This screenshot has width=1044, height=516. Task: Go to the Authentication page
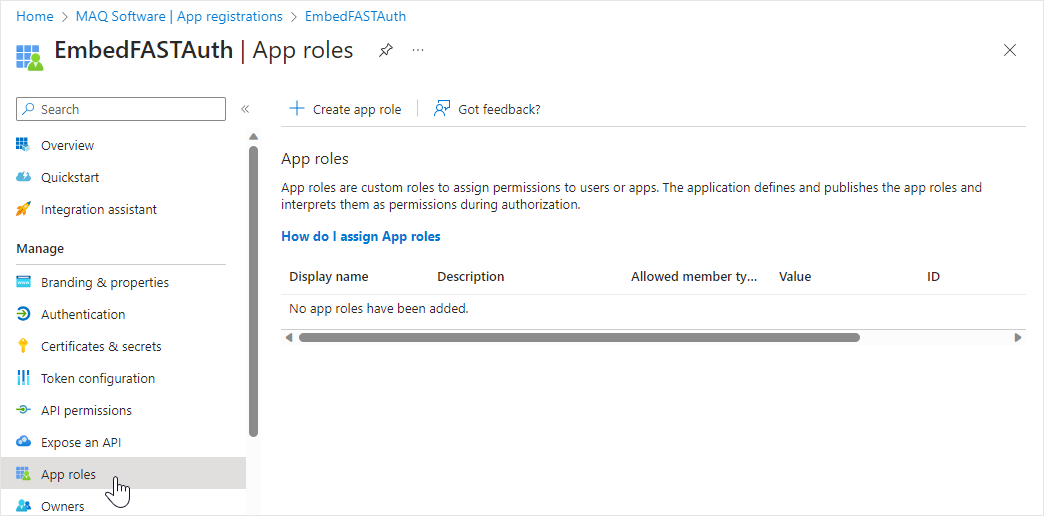[x=83, y=314]
